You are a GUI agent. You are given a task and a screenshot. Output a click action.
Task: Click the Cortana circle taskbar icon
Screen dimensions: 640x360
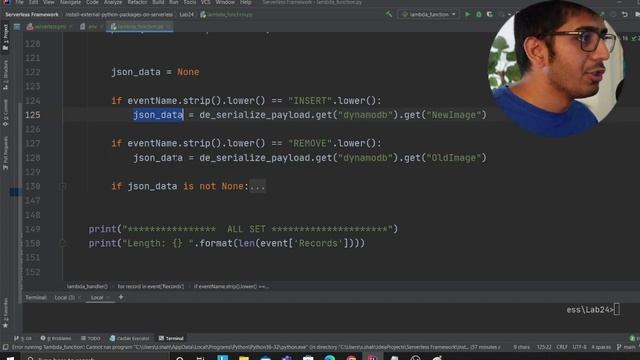coord(180,358)
